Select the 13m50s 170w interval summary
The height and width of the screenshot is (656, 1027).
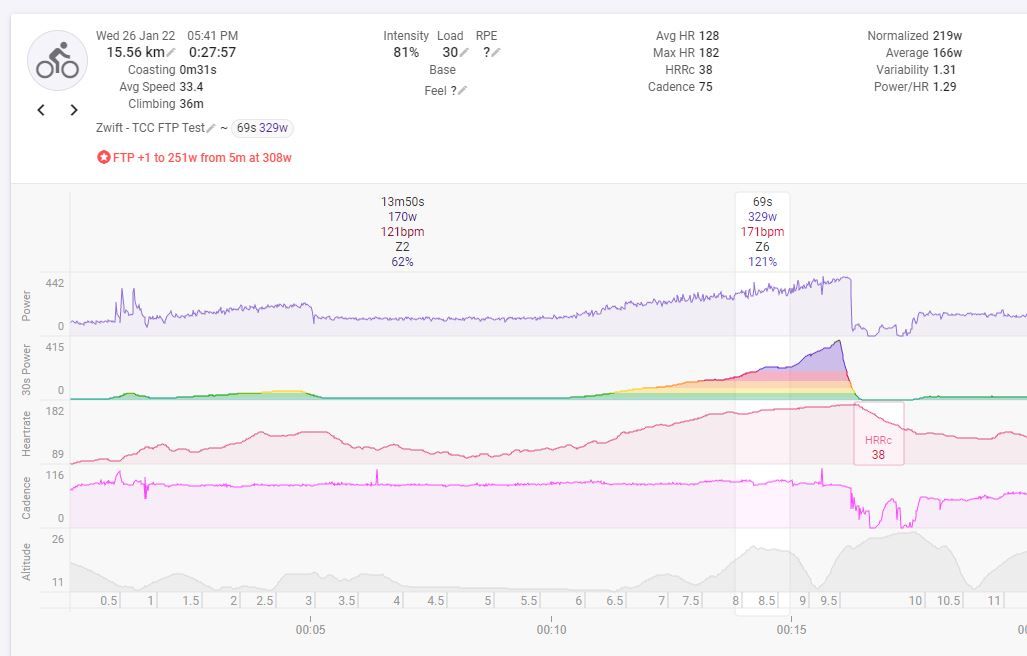coord(402,231)
